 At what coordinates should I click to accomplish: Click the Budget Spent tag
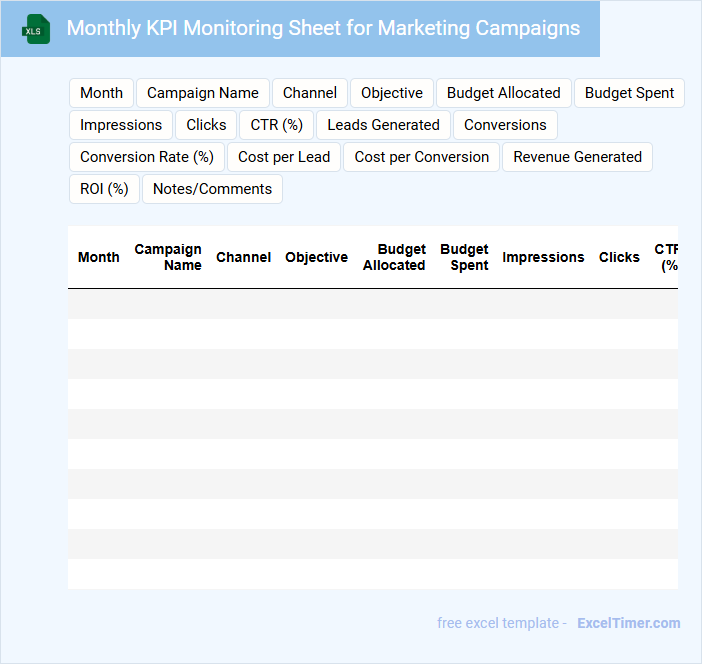click(629, 93)
